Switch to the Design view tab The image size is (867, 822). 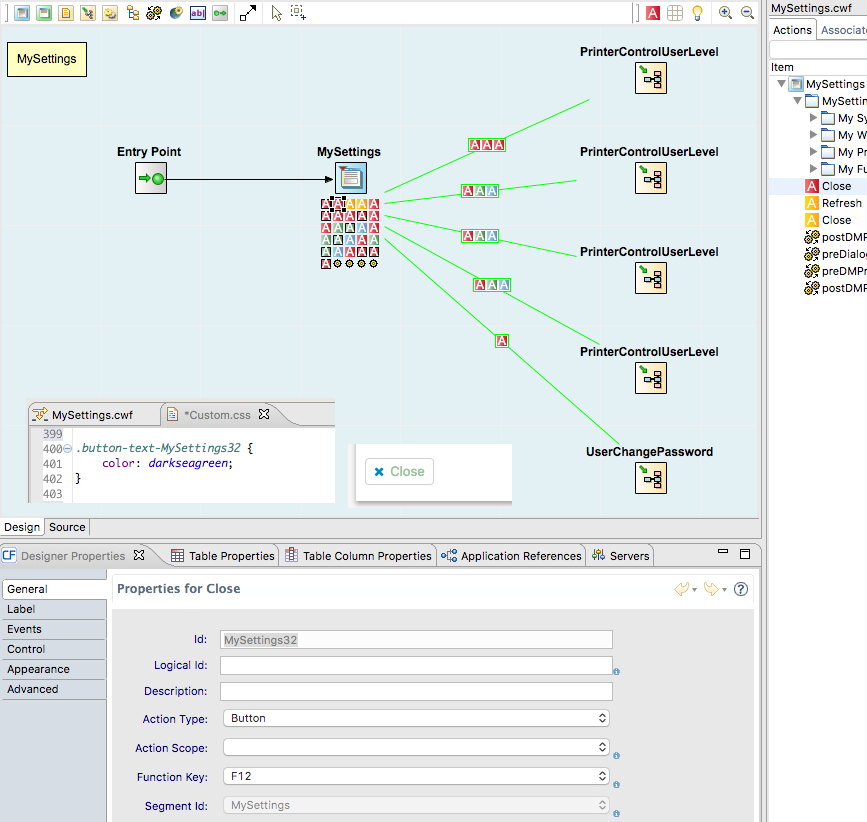pos(22,527)
